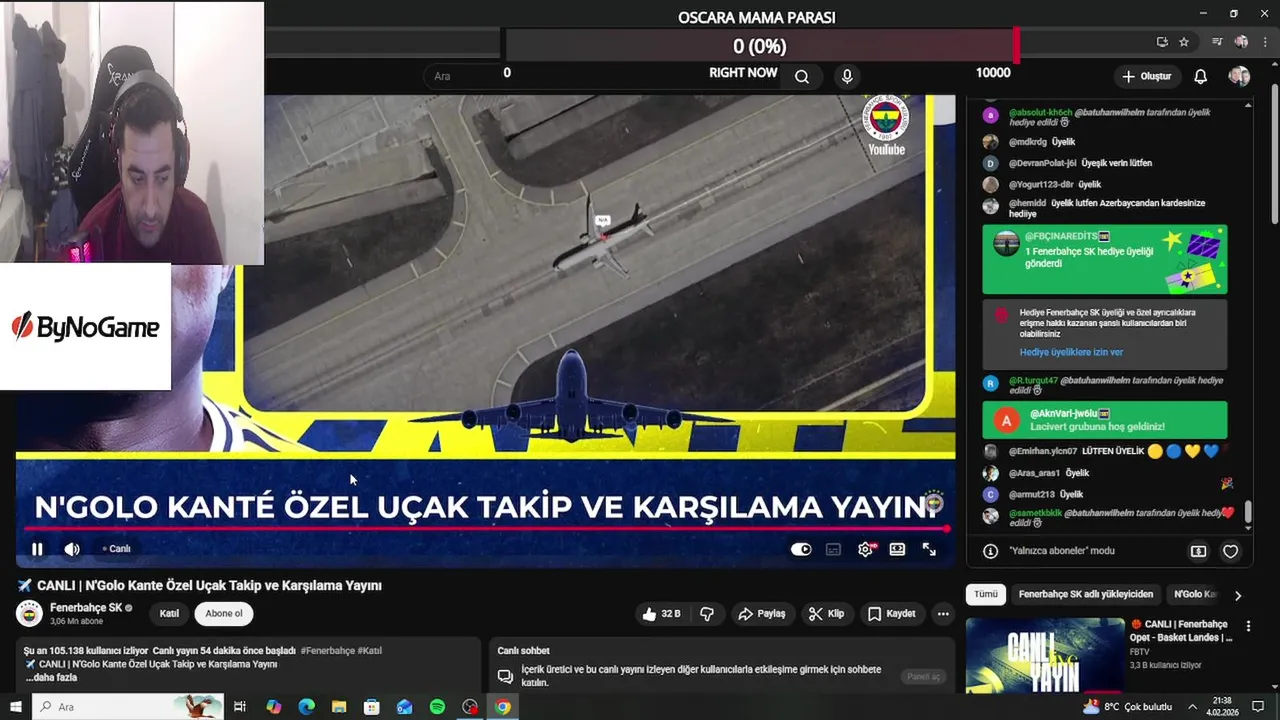Open Chrome three-dot menu

point(1265,42)
